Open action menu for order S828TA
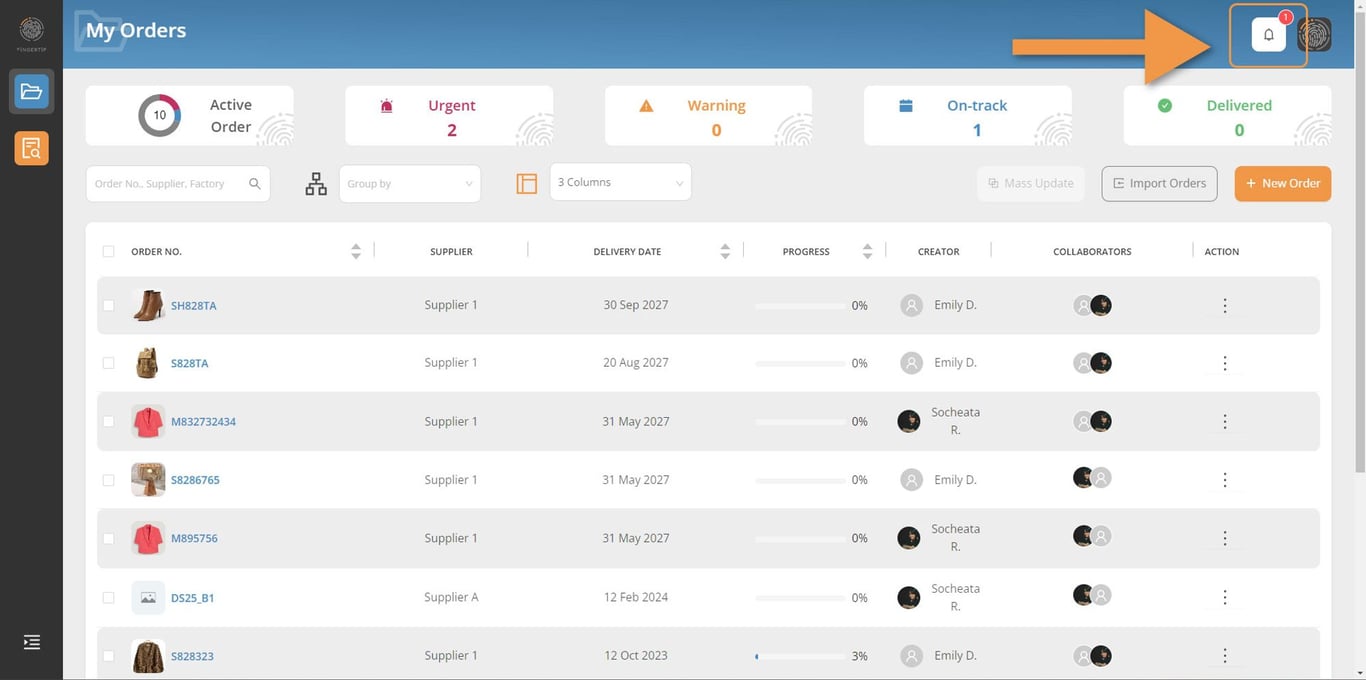The height and width of the screenshot is (680, 1366). (x=1225, y=363)
